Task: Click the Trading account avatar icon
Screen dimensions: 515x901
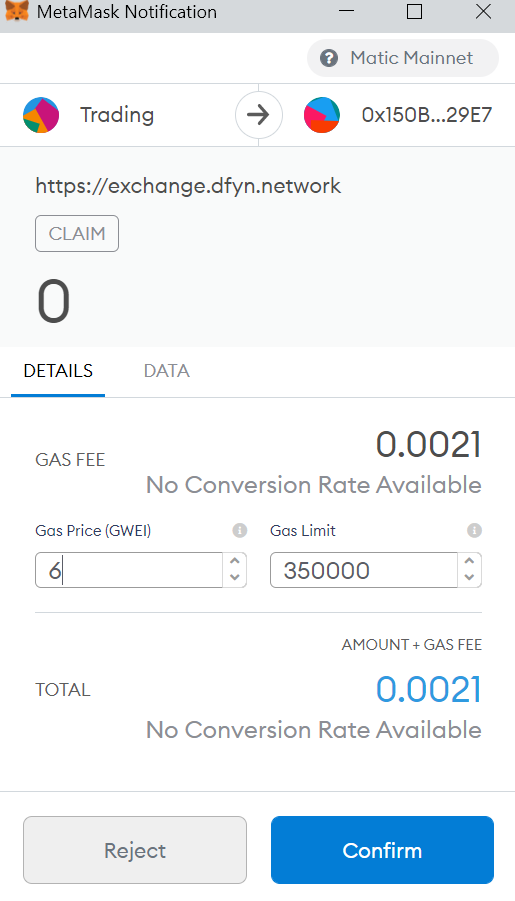Action: tap(41, 115)
